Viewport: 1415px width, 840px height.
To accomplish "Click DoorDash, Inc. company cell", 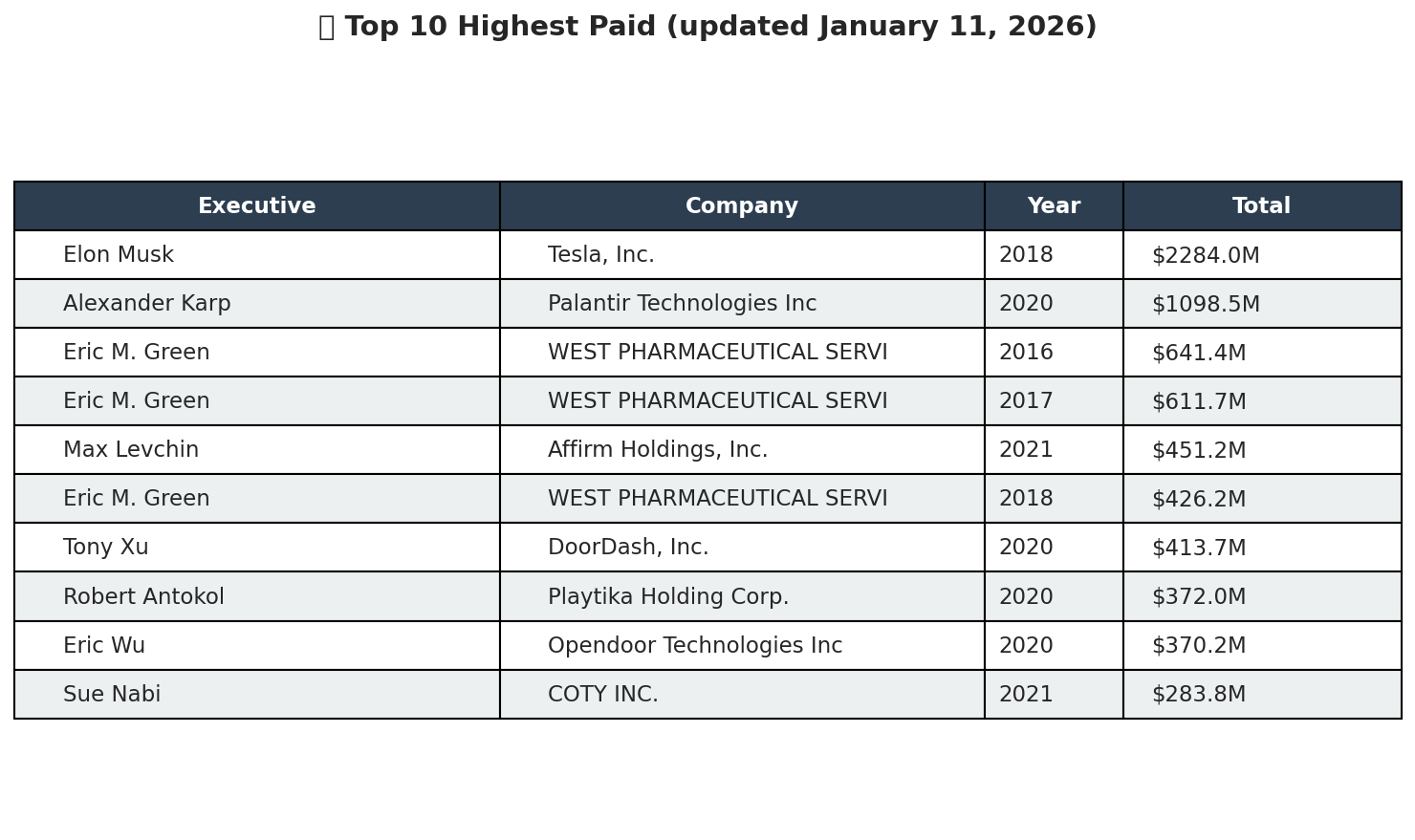I will (x=742, y=548).
